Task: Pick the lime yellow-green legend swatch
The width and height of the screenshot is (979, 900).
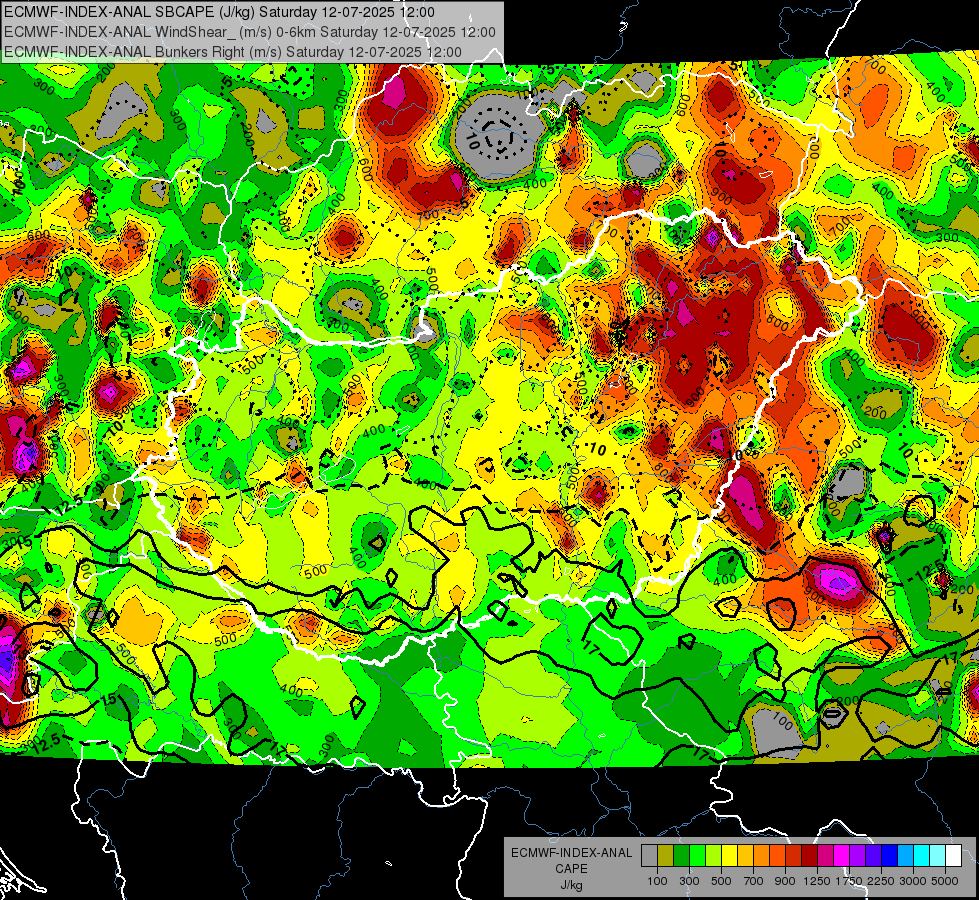Action: 714,856
